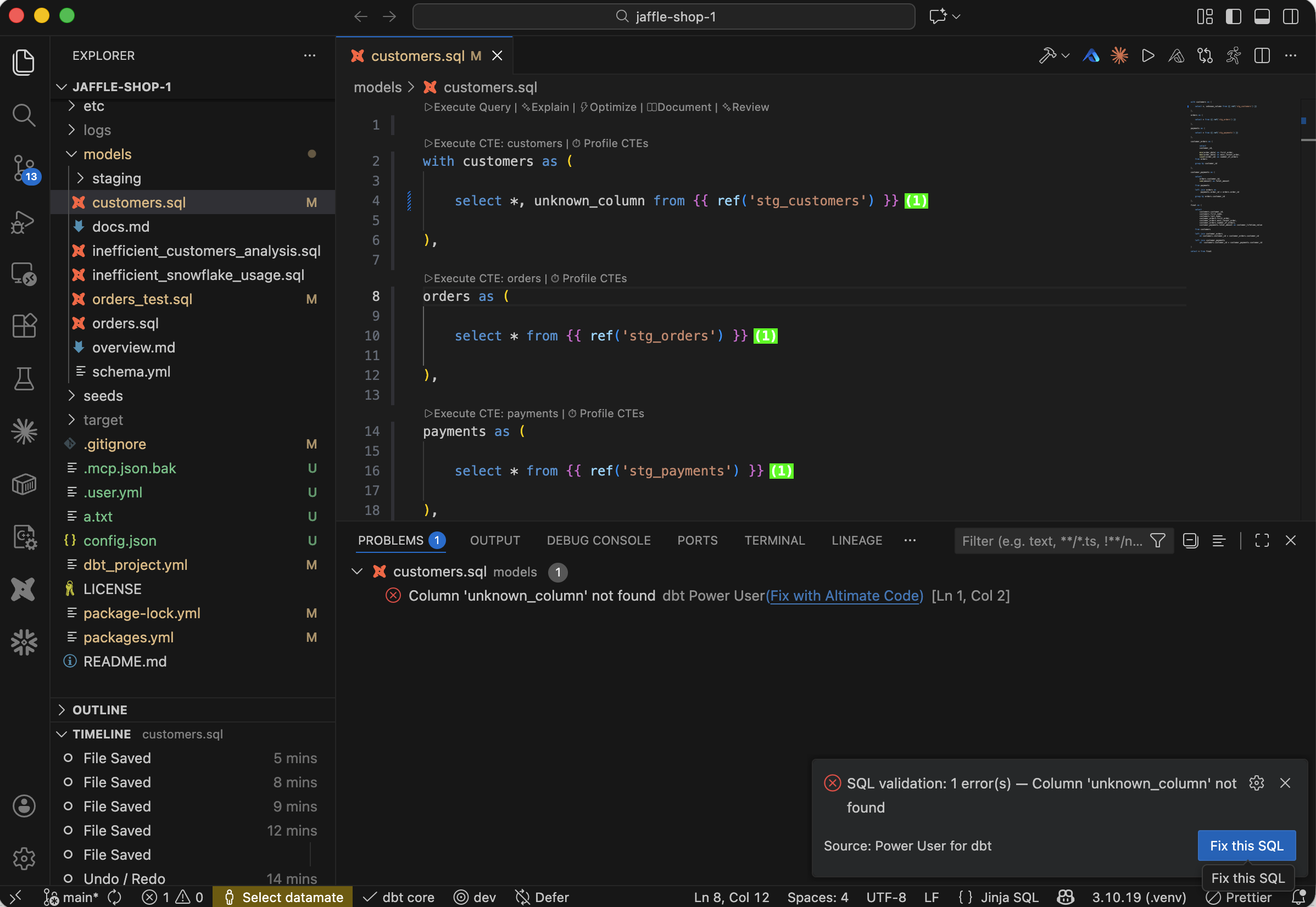Open dbt_project.yml in the explorer
Image resolution: width=1316 pixels, height=907 pixels.
click(x=135, y=564)
